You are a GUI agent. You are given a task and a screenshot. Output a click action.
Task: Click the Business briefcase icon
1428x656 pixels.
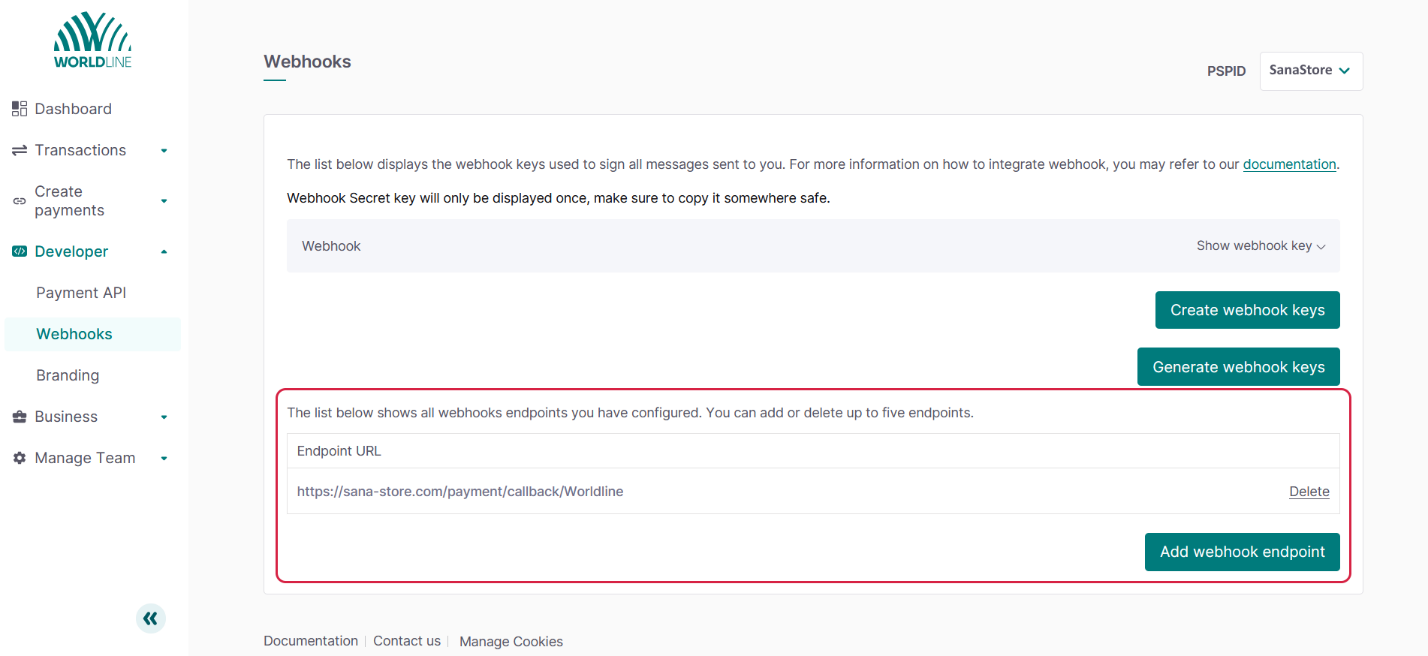pyautogui.click(x=19, y=417)
